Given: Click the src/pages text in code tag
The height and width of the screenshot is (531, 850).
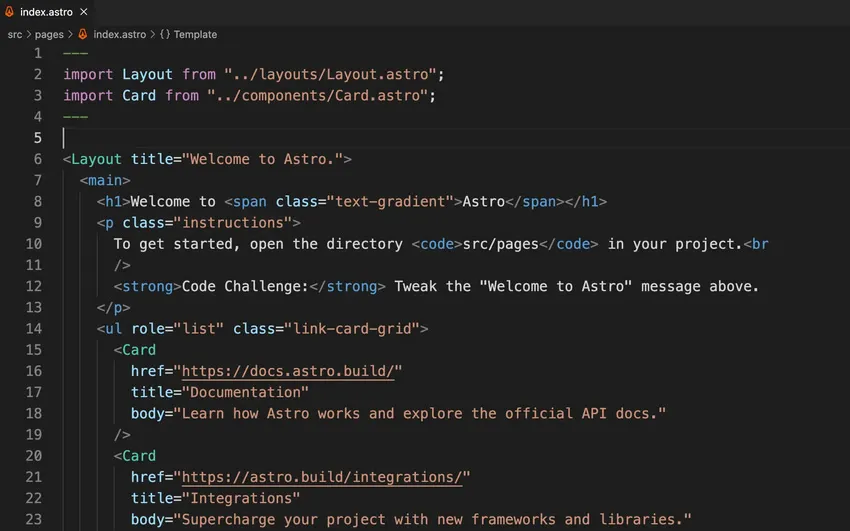Looking at the screenshot, I should tap(500, 244).
